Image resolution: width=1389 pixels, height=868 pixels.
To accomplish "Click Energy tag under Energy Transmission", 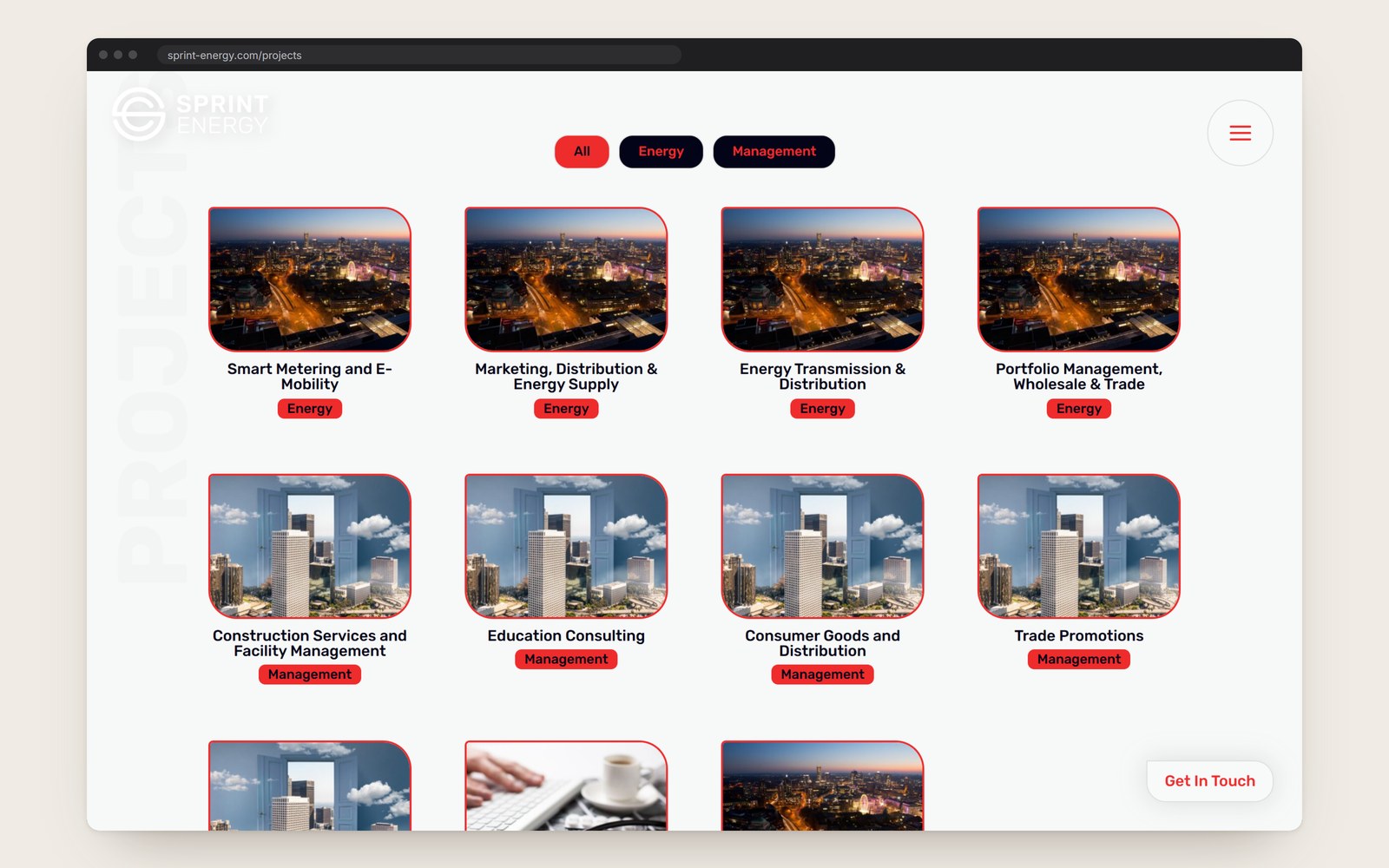I will click(x=822, y=409).
